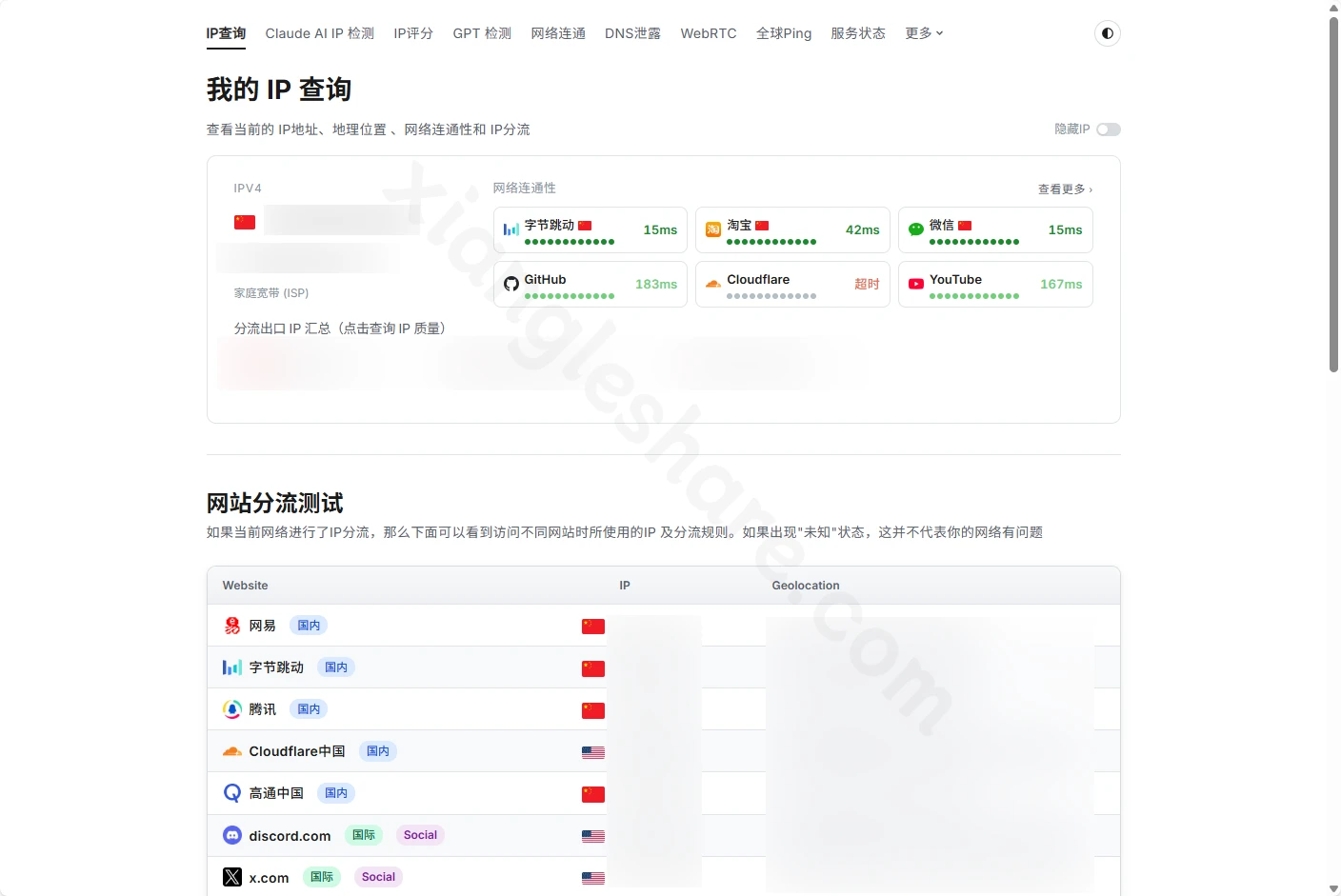This screenshot has height=896, width=1341.
Task: Click the 167ms YouTube latency value
Action: coord(1061,284)
